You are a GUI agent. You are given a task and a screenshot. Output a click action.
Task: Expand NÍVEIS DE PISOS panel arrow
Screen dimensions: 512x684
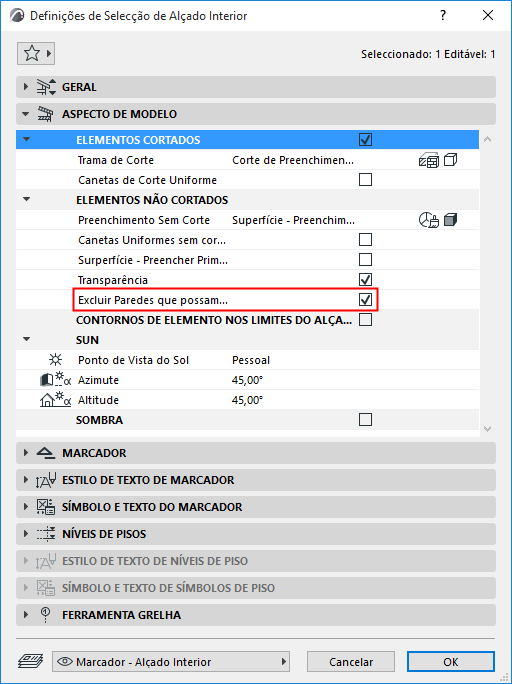click(26, 534)
